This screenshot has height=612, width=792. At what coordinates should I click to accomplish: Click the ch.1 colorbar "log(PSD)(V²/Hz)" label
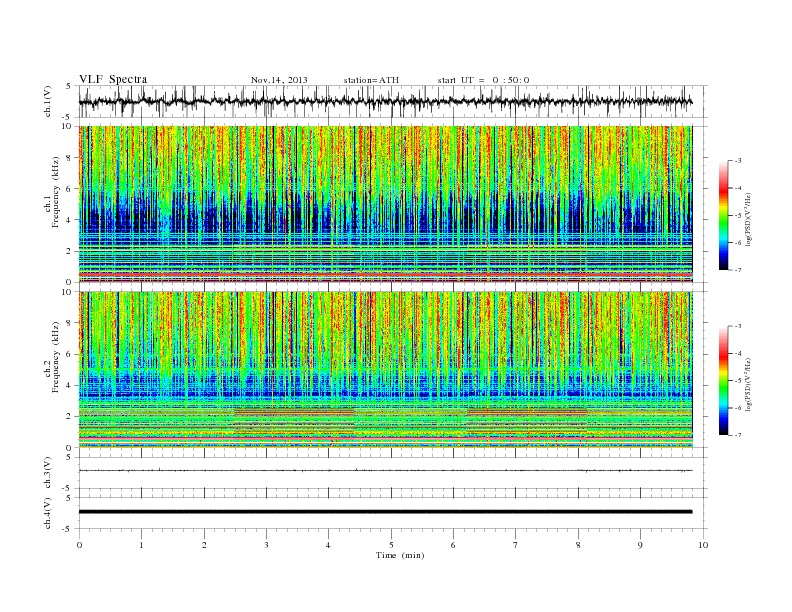pyautogui.click(x=748, y=219)
